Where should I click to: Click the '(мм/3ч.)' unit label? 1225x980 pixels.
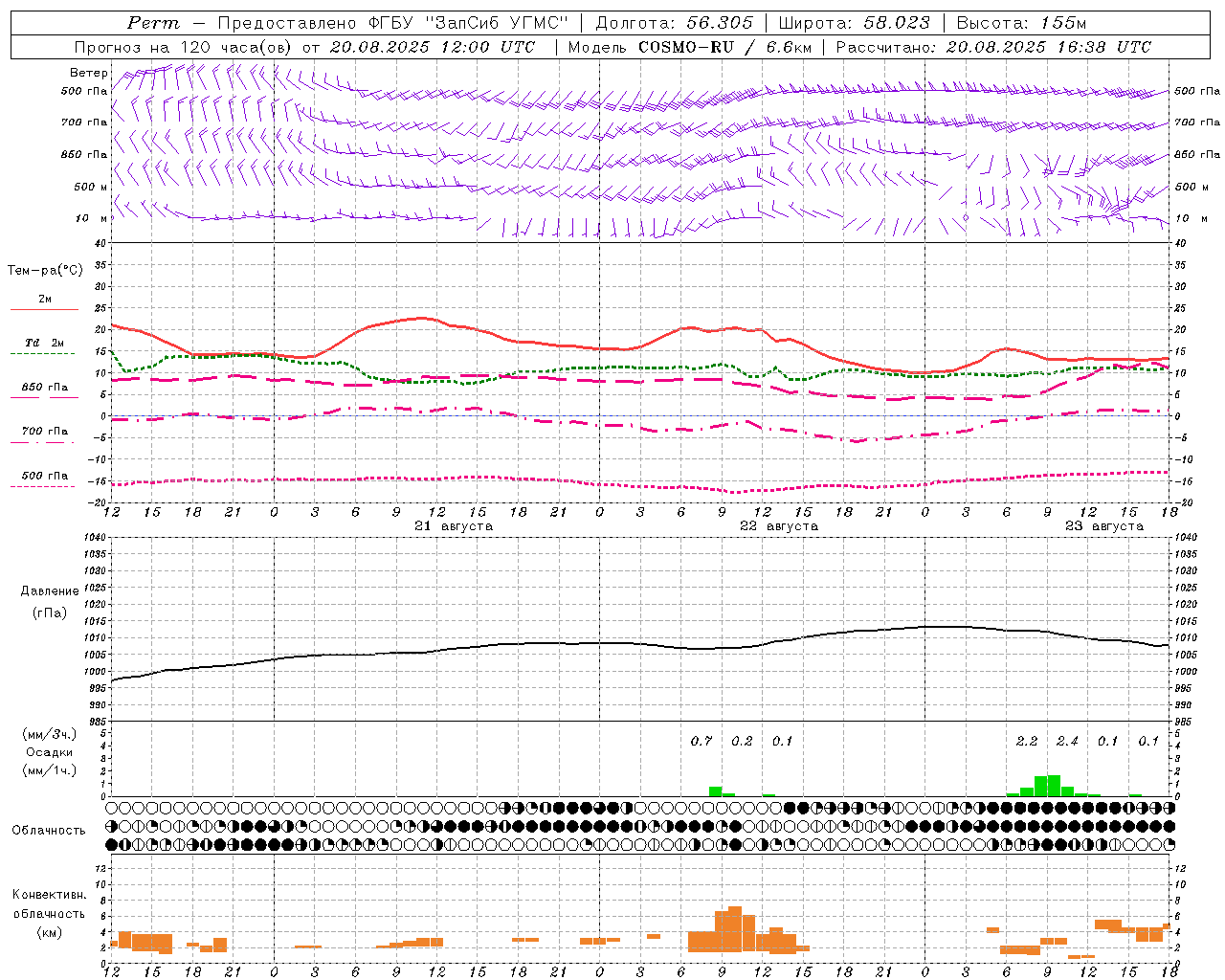click(50, 735)
